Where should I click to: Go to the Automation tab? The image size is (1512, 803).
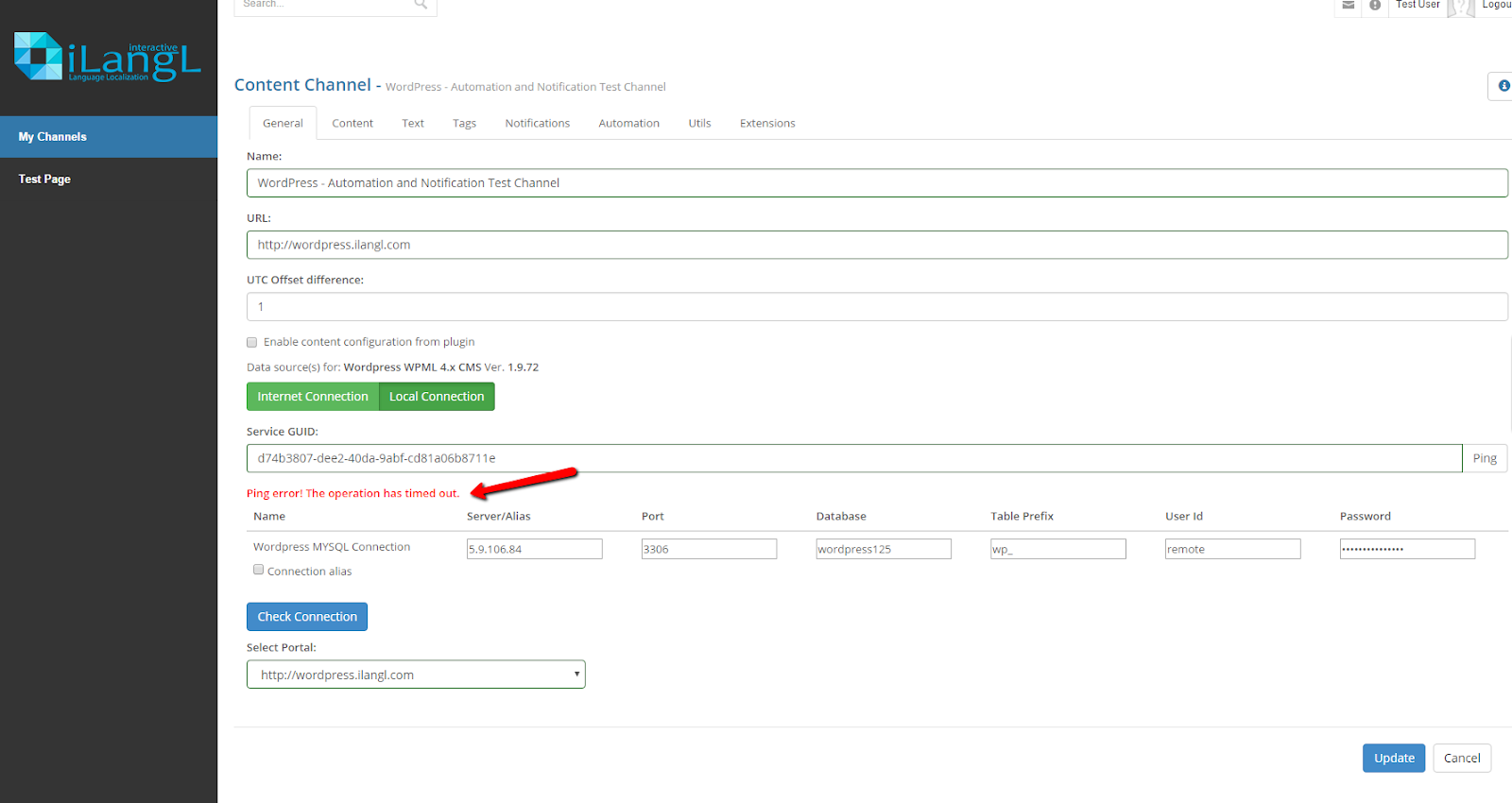(629, 123)
